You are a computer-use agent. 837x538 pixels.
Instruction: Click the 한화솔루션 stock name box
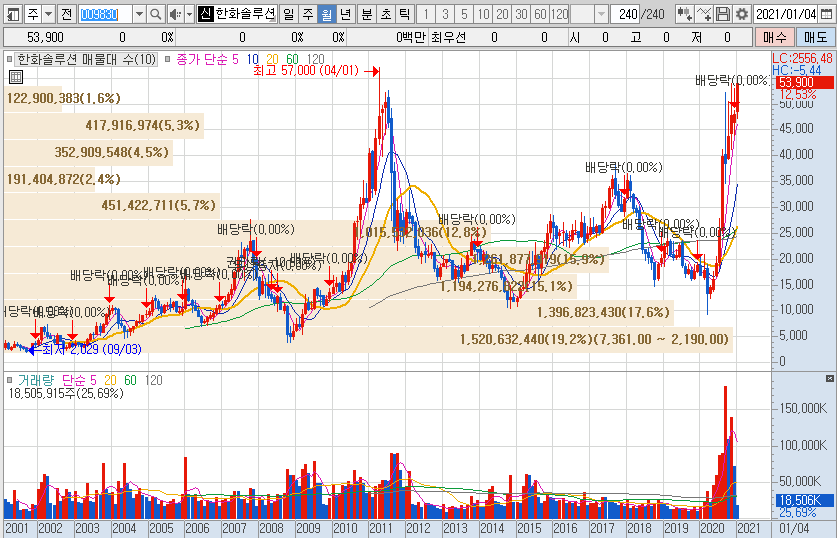click(245, 14)
